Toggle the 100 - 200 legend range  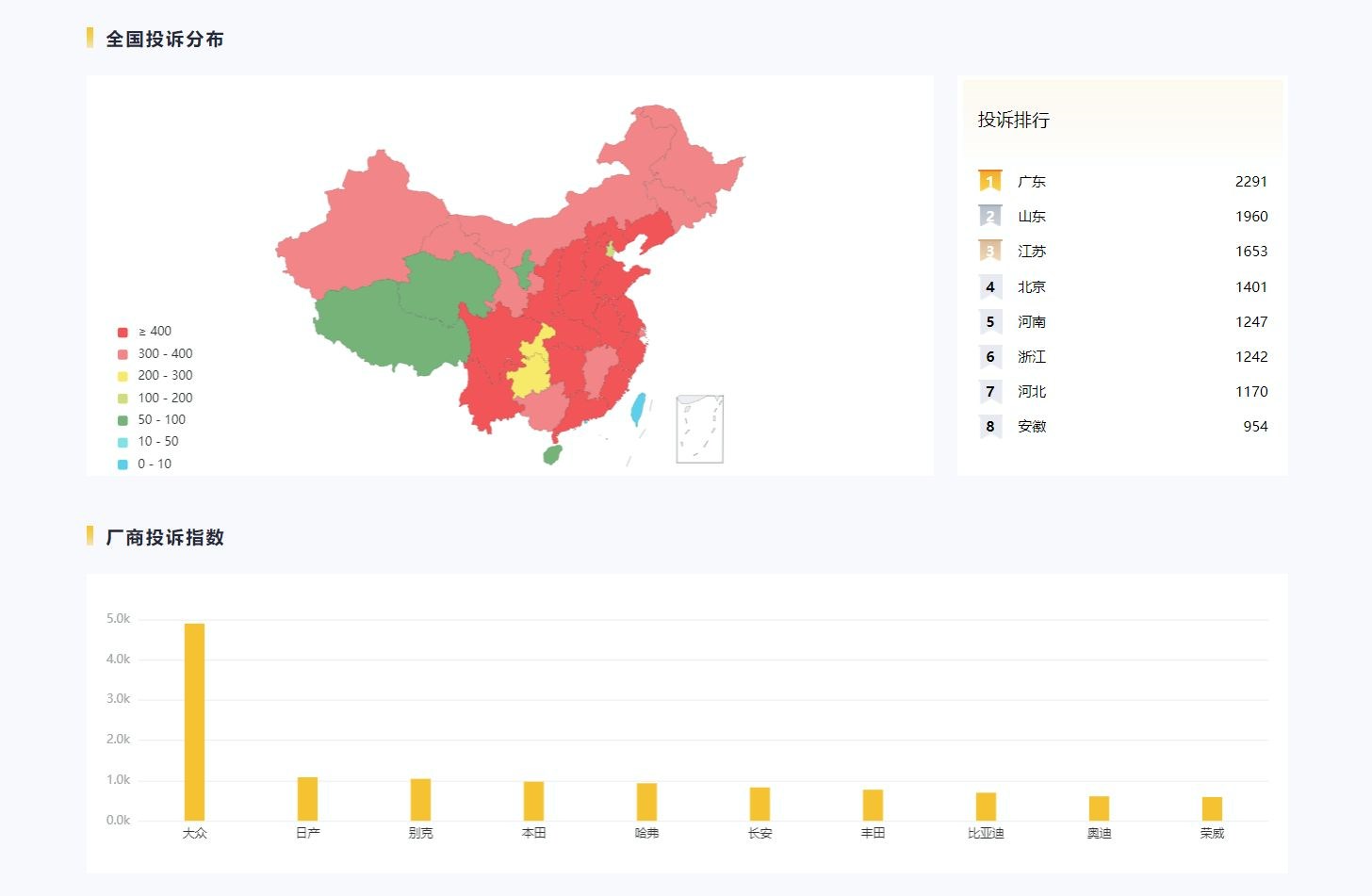(x=155, y=398)
